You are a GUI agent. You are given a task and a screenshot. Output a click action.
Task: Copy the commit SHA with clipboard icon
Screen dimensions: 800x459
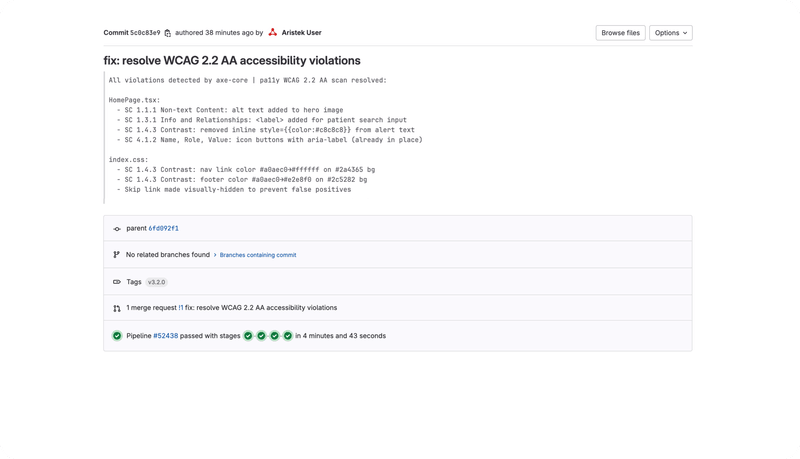pyautogui.click(x=167, y=33)
